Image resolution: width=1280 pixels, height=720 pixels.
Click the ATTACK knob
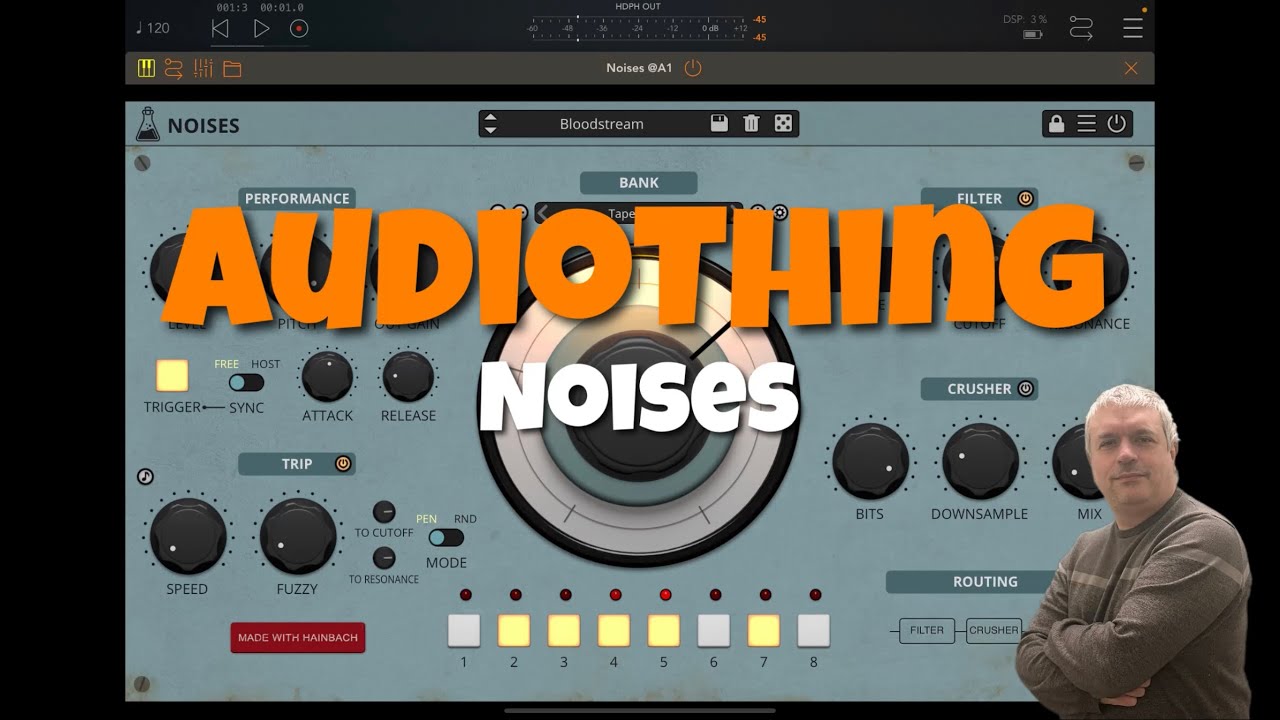328,376
